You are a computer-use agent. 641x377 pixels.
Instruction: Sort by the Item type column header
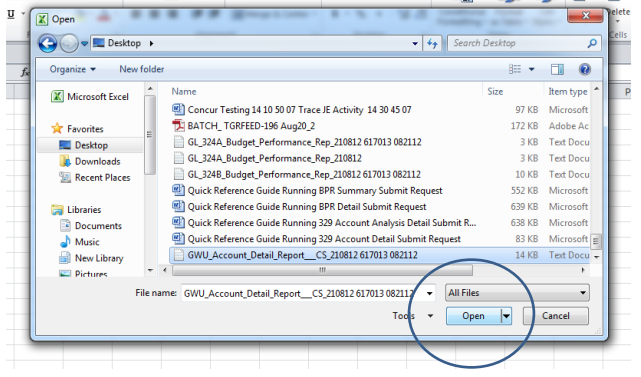568,92
